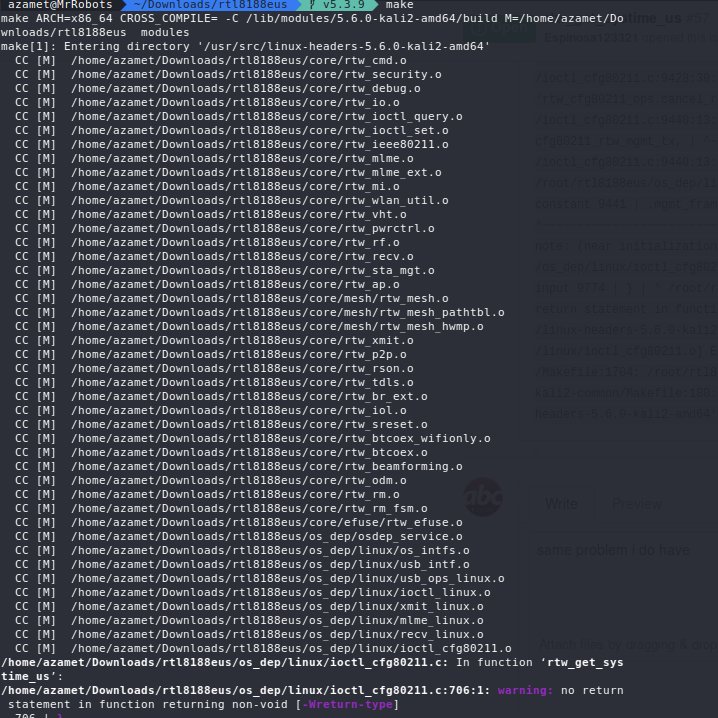Select the rtw_recv.o compile line

214,257
